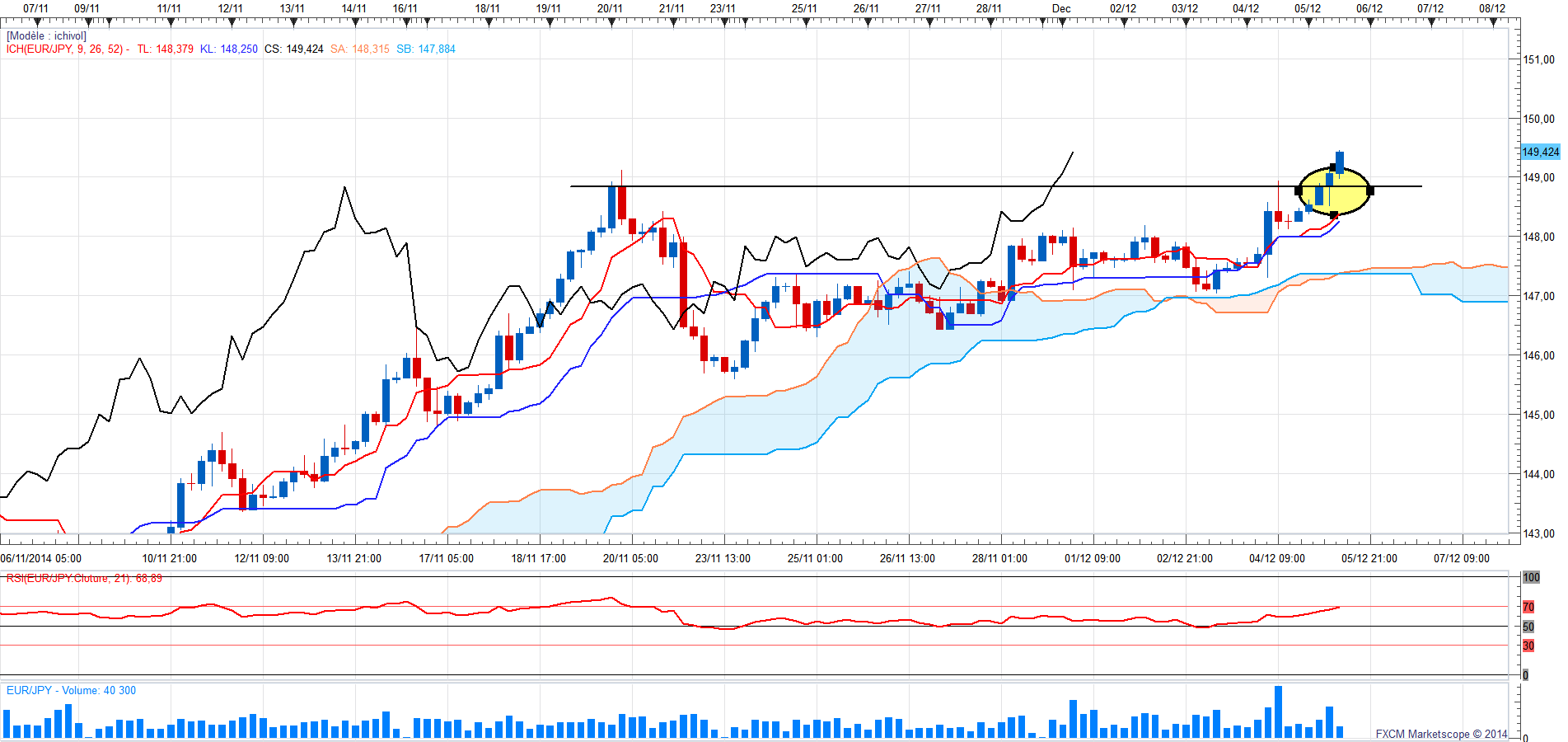Click the blue 149,424 current price tag
This screenshot has width=1568, height=742.
pos(1540,152)
